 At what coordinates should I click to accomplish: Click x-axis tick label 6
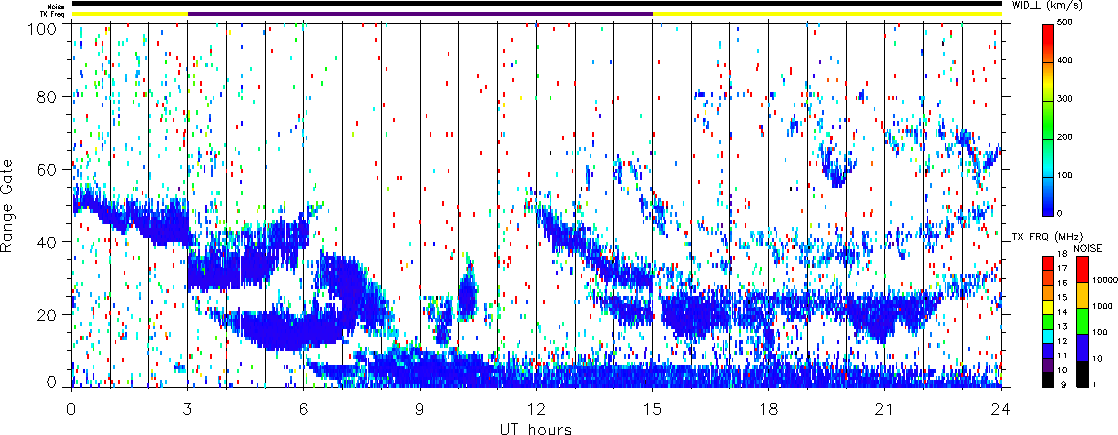[x=304, y=408]
